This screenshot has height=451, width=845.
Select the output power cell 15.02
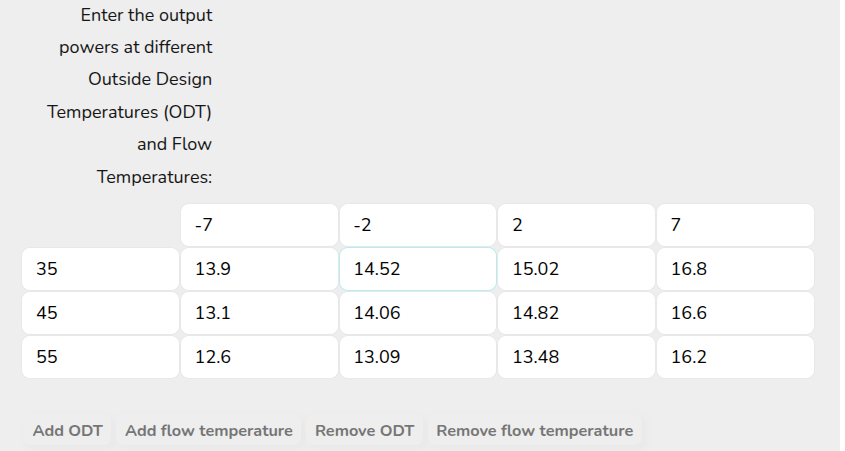pos(576,269)
